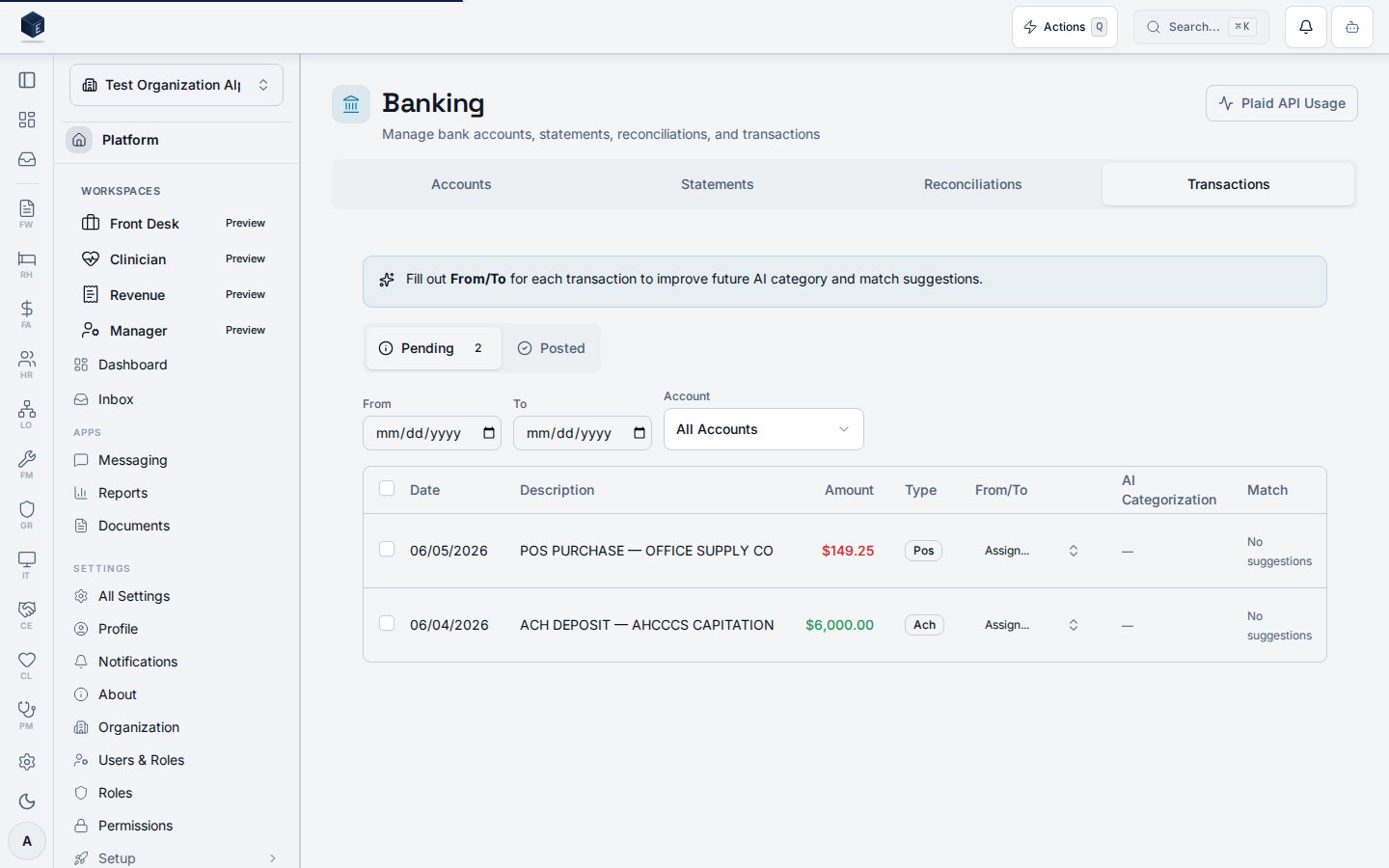Open the LO org-chart rail icon
The height and width of the screenshot is (868, 1389).
[27, 414]
